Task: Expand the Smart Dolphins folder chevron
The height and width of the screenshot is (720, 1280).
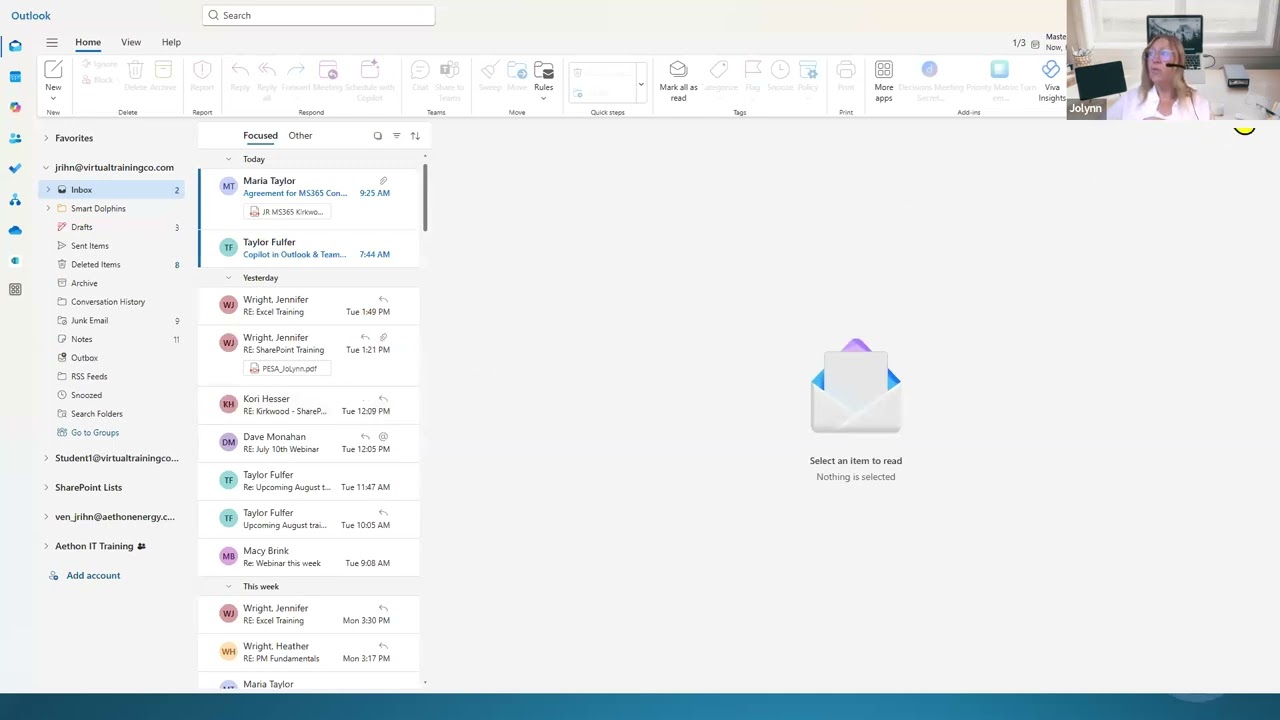Action: click(x=47, y=209)
